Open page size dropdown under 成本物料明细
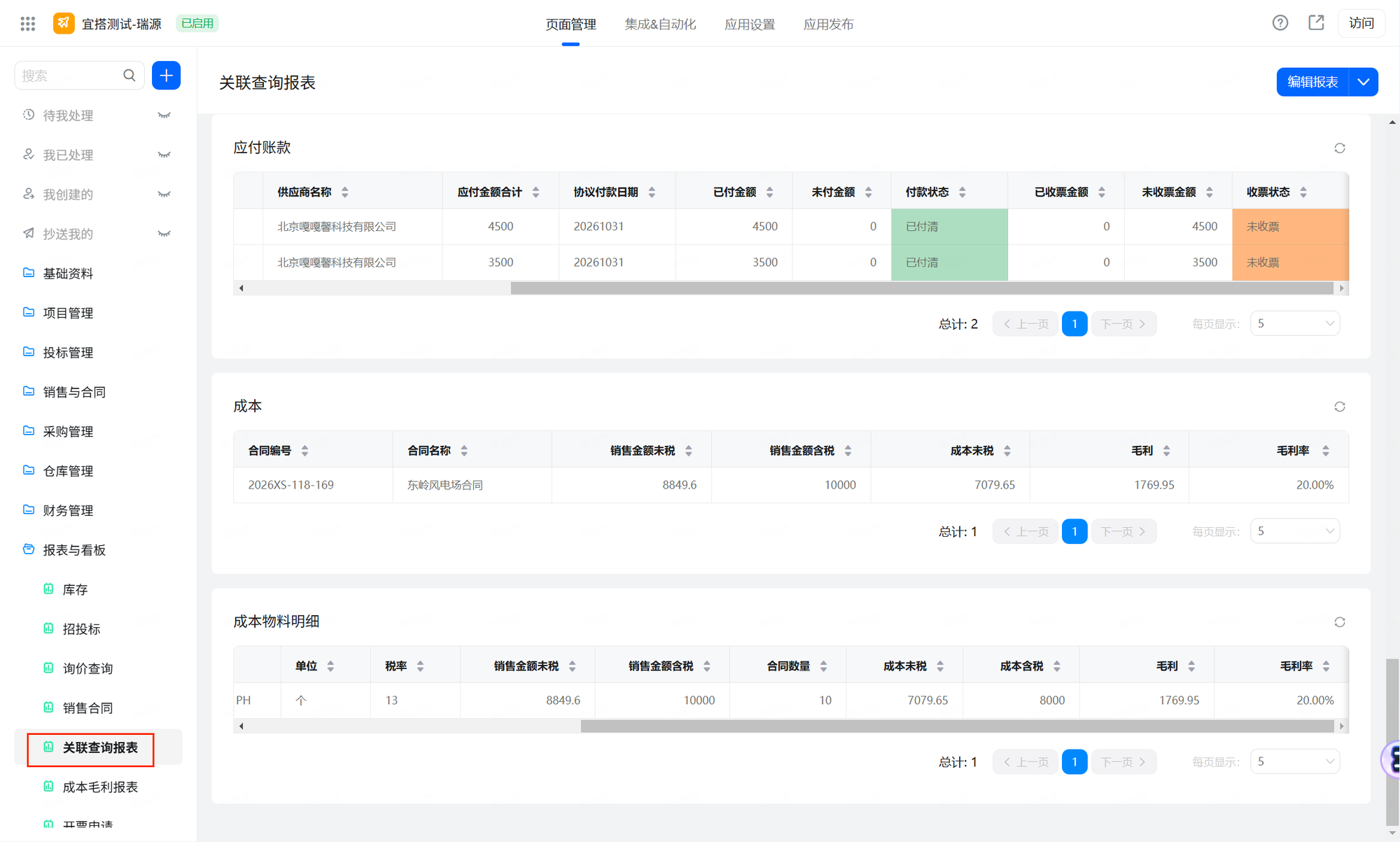 [x=1295, y=762]
